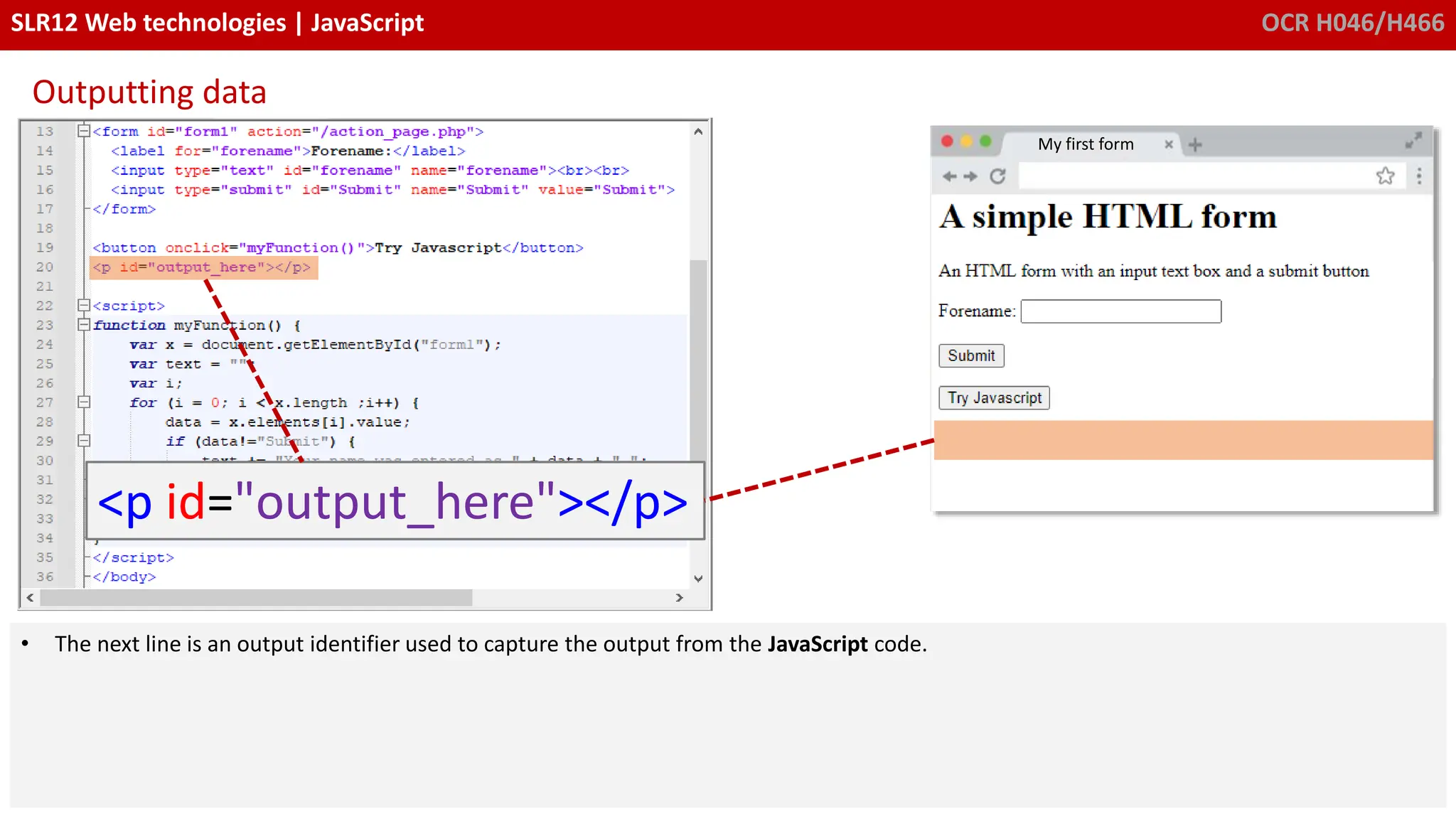1456x819 pixels.
Task: Click the button onclick myFunction code line
Action: 338,248
